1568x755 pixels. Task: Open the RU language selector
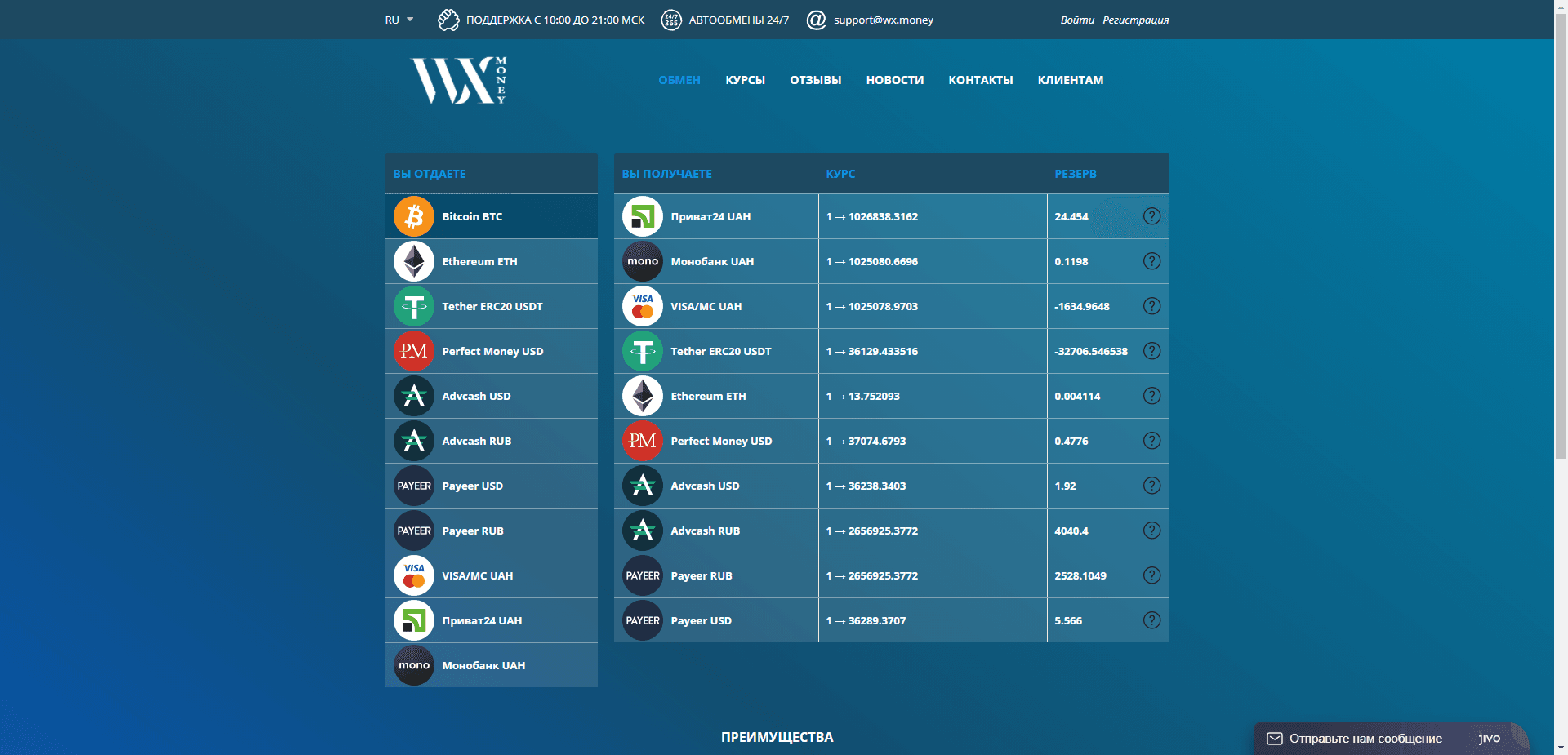(x=398, y=20)
